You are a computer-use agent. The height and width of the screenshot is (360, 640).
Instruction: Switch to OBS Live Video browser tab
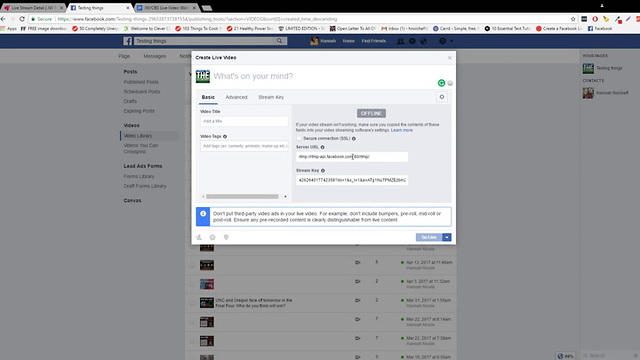coord(166,8)
